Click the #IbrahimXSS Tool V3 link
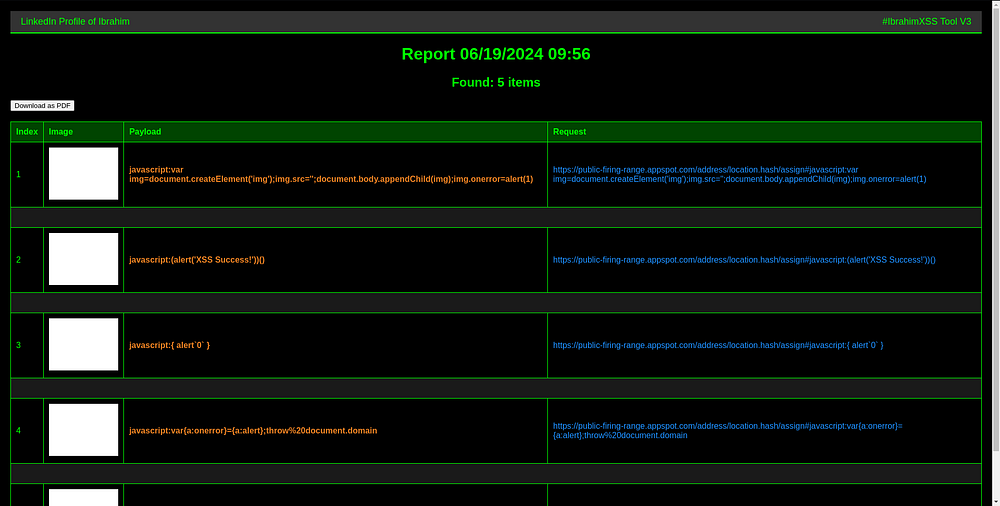 [x=927, y=21]
